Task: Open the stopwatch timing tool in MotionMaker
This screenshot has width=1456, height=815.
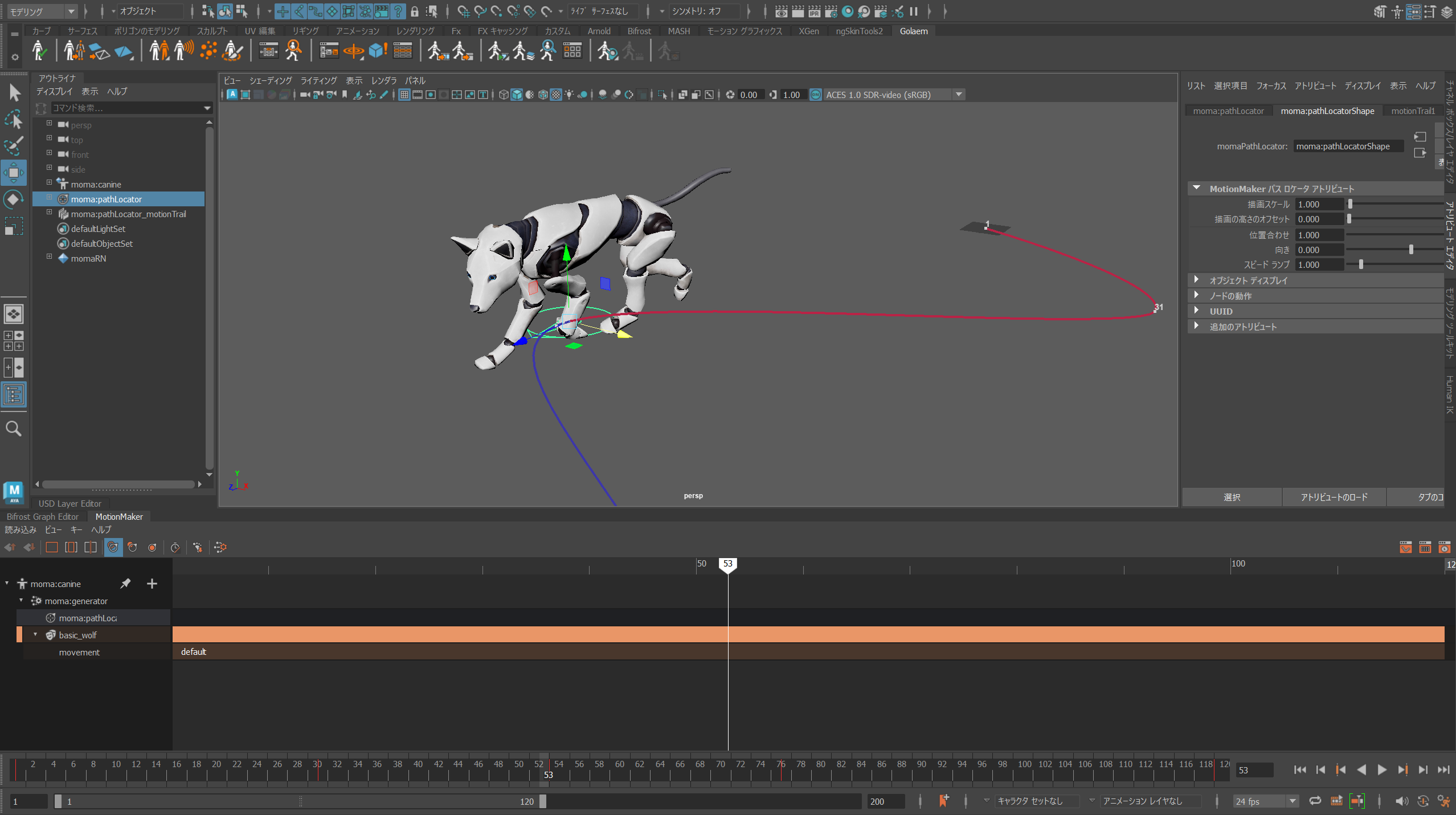Action: click(x=175, y=548)
